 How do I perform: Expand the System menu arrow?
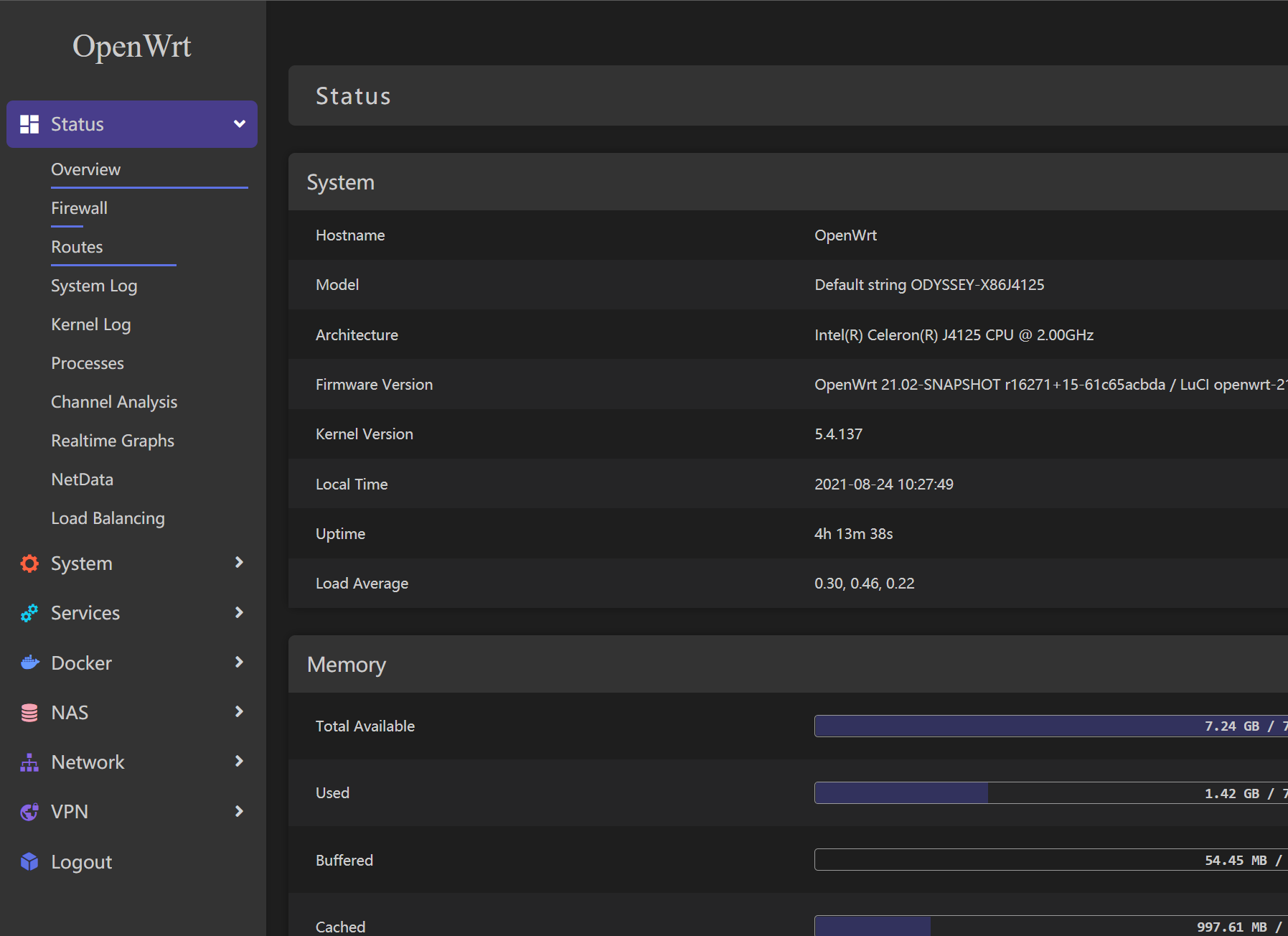click(x=240, y=562)
